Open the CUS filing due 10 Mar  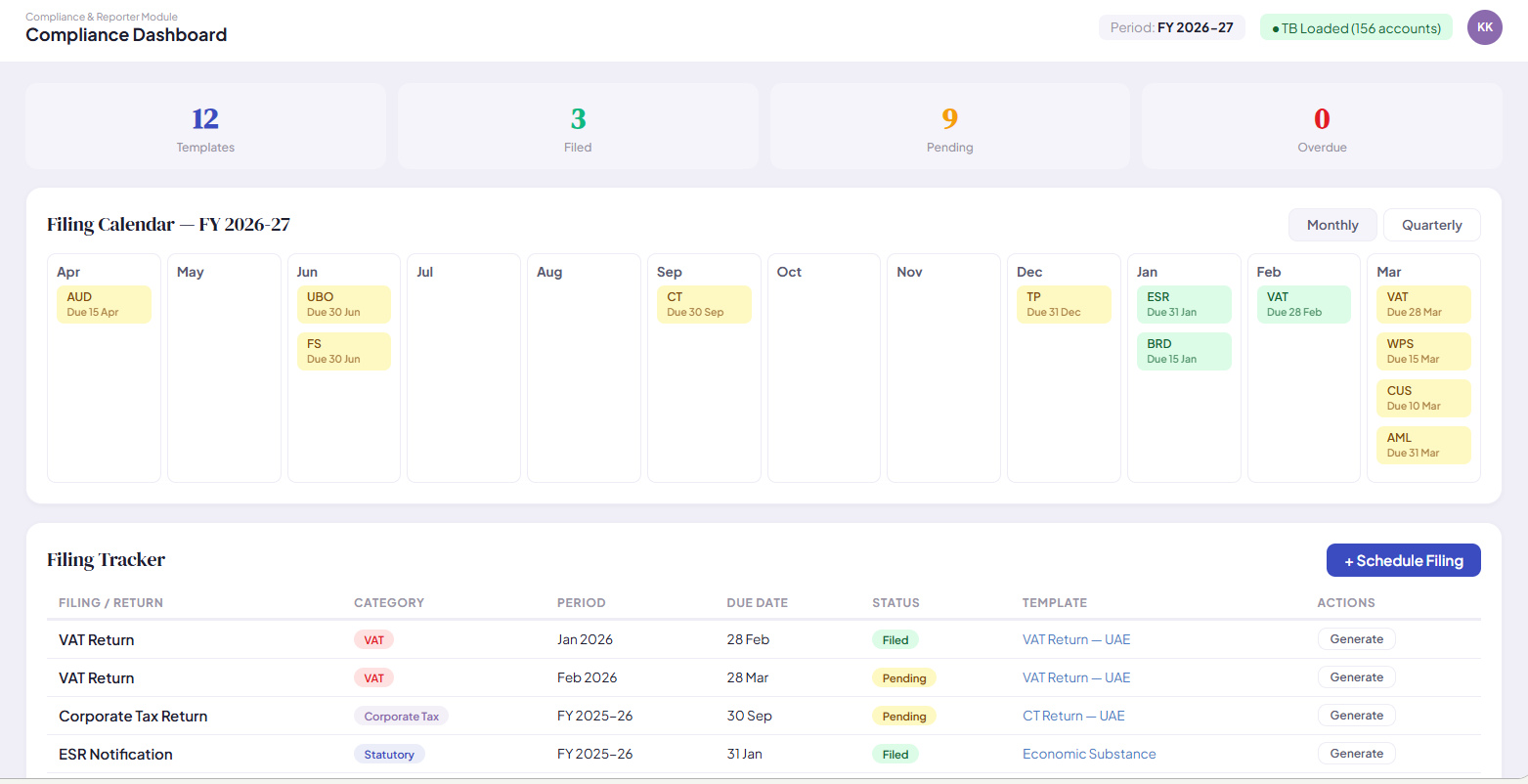1423,398
